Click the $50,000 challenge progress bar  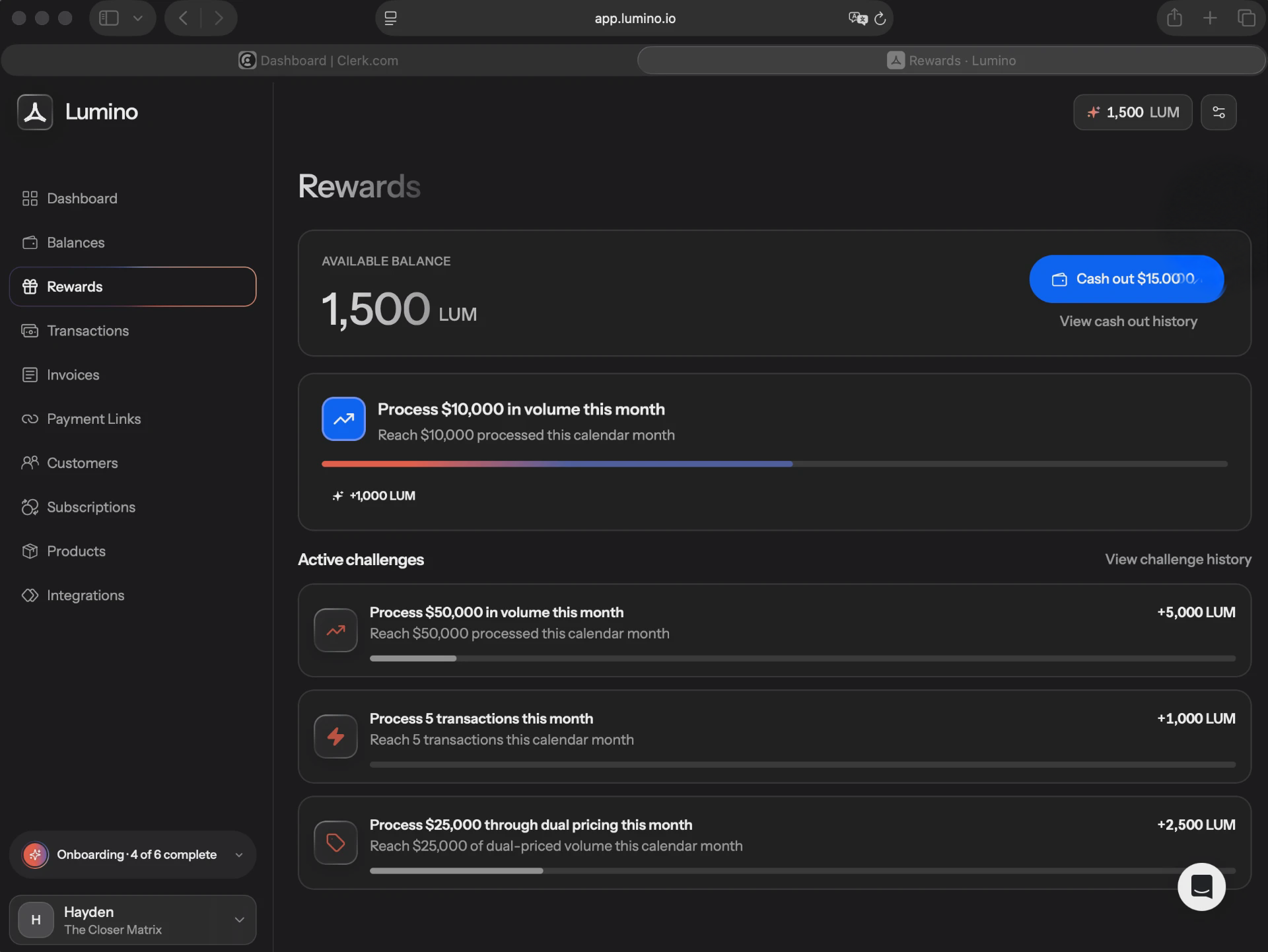tap(802, 658)
